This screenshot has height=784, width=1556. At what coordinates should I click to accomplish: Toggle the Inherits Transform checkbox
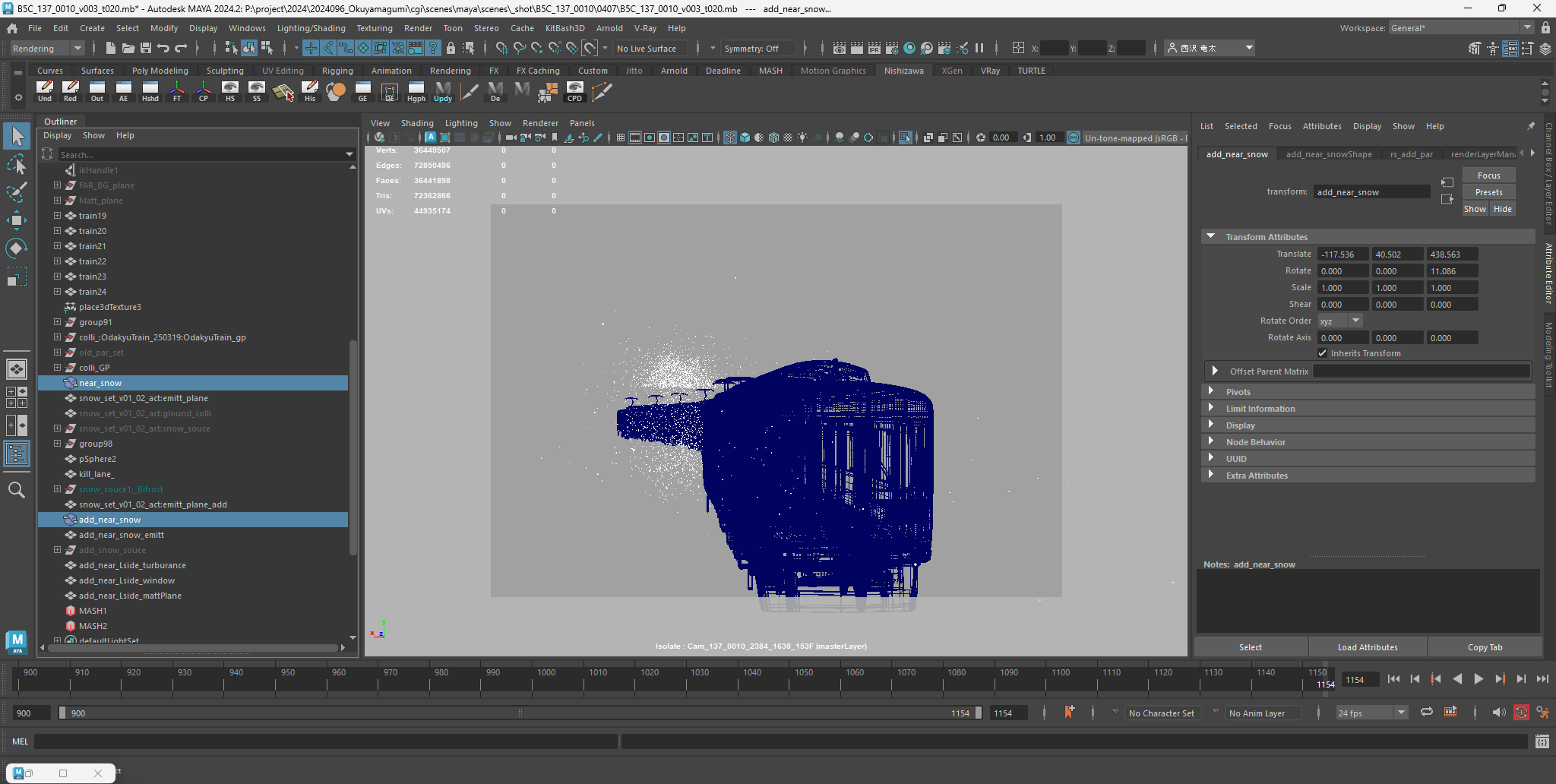pos(1323,353)
